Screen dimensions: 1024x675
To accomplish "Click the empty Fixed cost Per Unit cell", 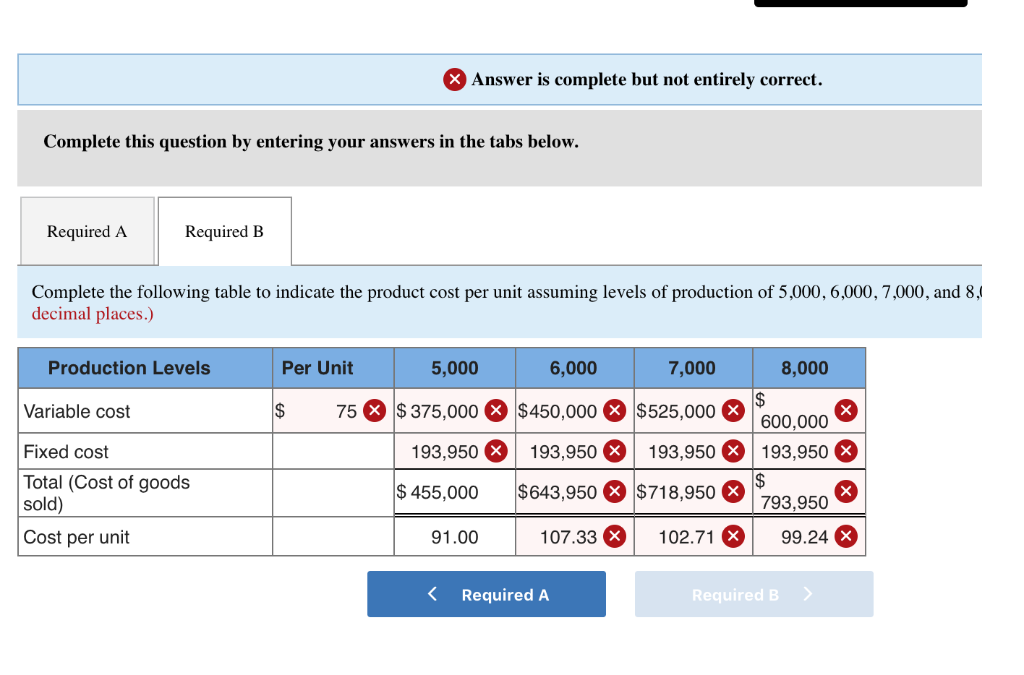I will point(333,451).
